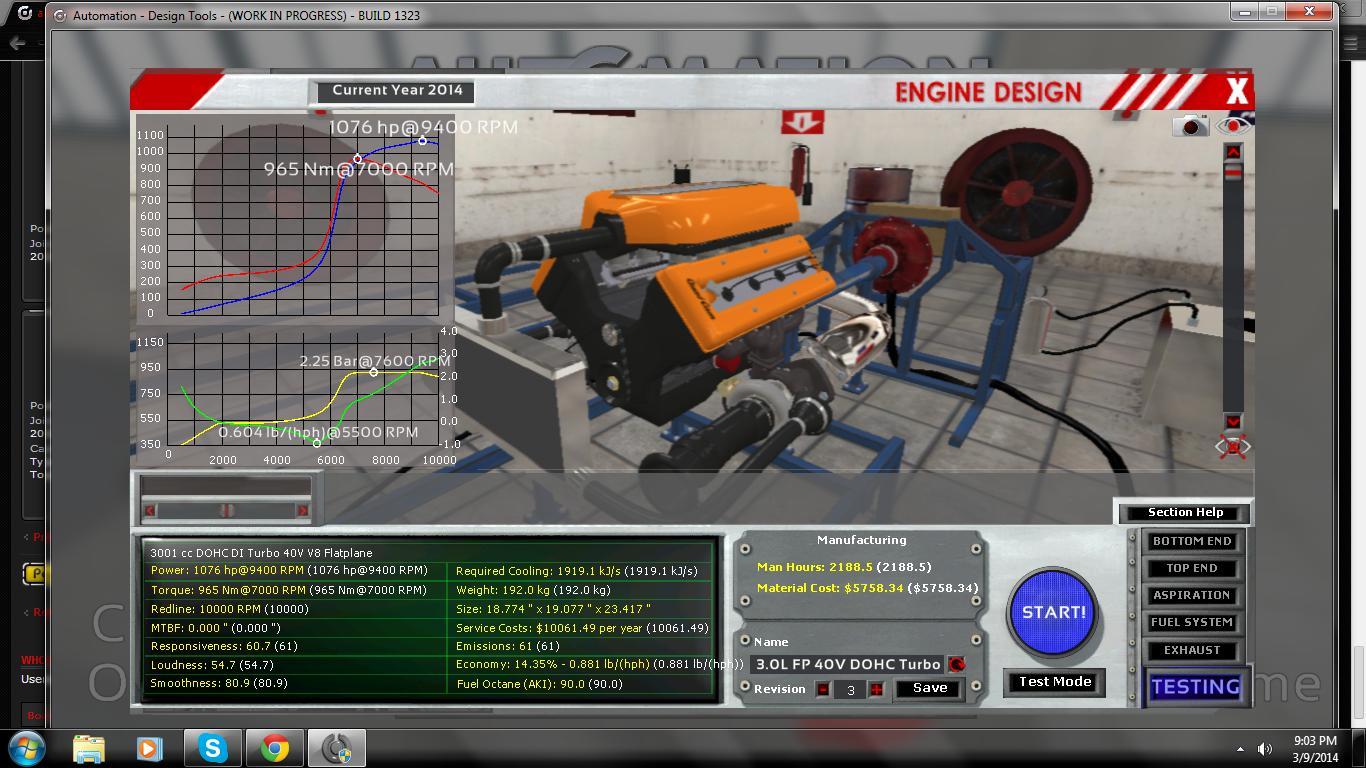Grab the vertical scrollbar red handle
1366x768 pixels.
1233,171
